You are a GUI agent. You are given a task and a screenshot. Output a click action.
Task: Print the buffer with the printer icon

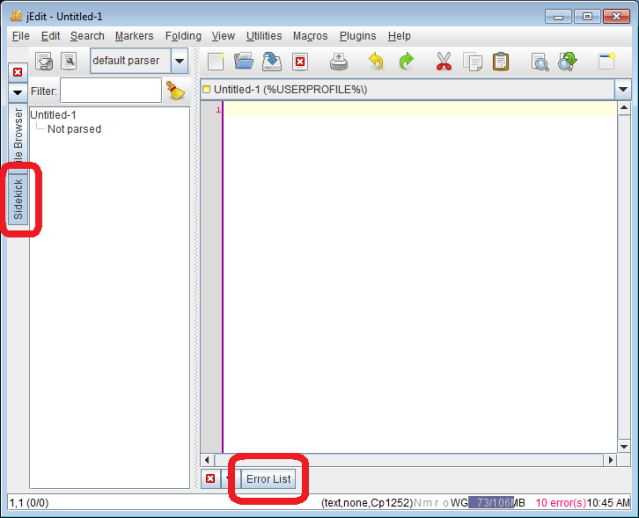coord(339,62)
